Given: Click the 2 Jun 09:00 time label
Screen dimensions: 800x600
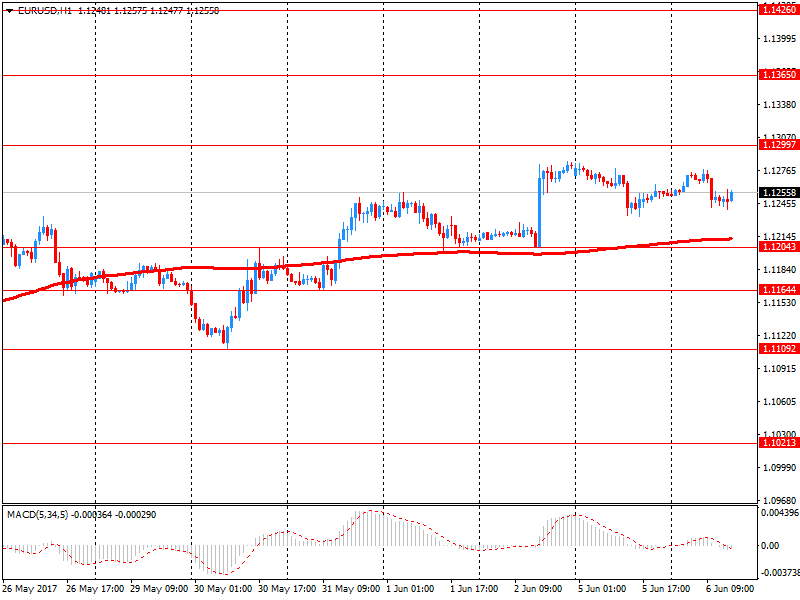Looking at the screenshot, I should click(538, 589).
